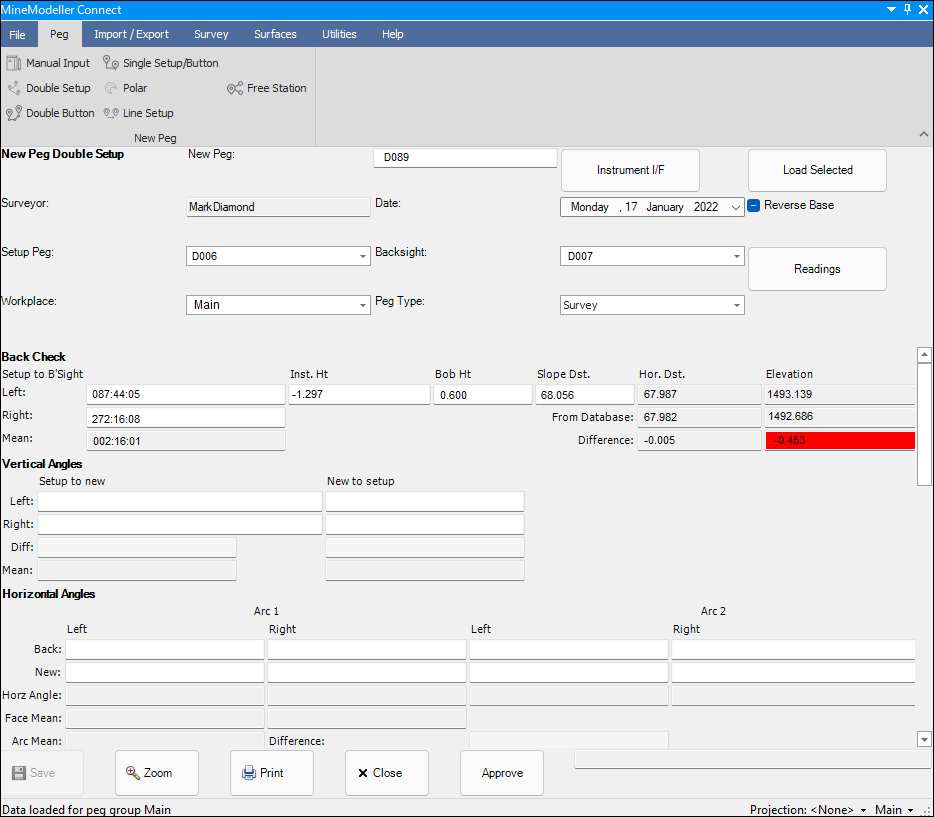Viewport: 934px width, 817px height.
Task: Expand the Peg Type Survey dropdown
Action: coord(736,306)
